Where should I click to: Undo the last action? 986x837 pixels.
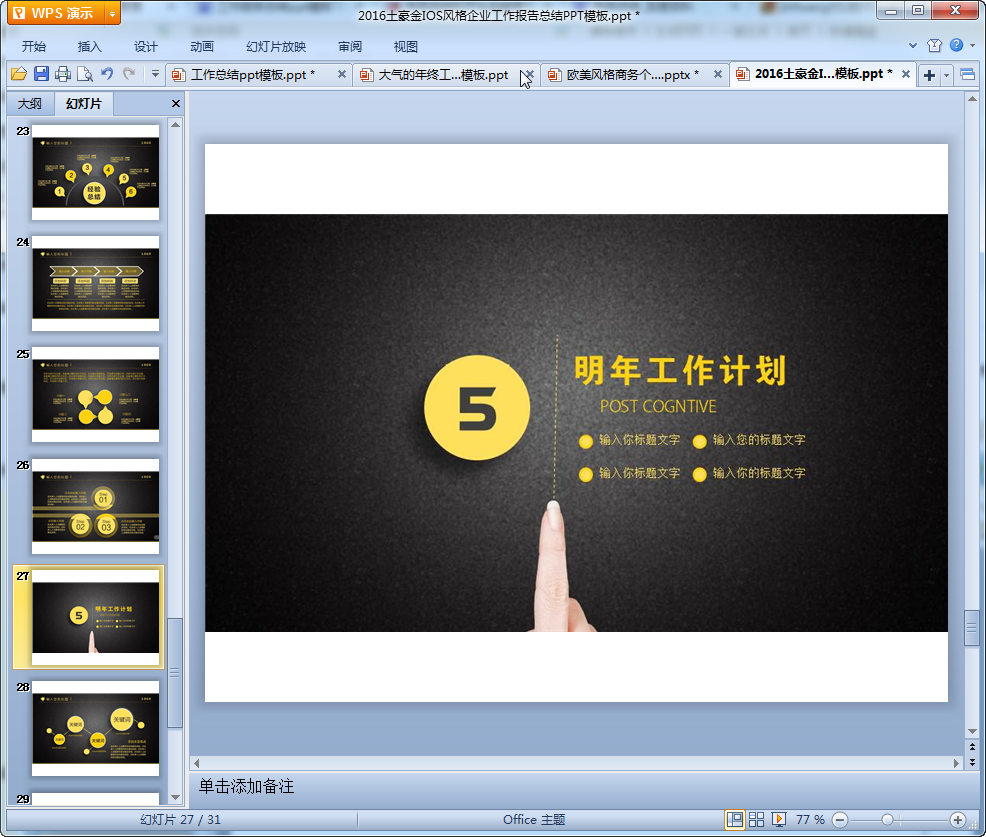pyautogui.click(x=107, y=74)
